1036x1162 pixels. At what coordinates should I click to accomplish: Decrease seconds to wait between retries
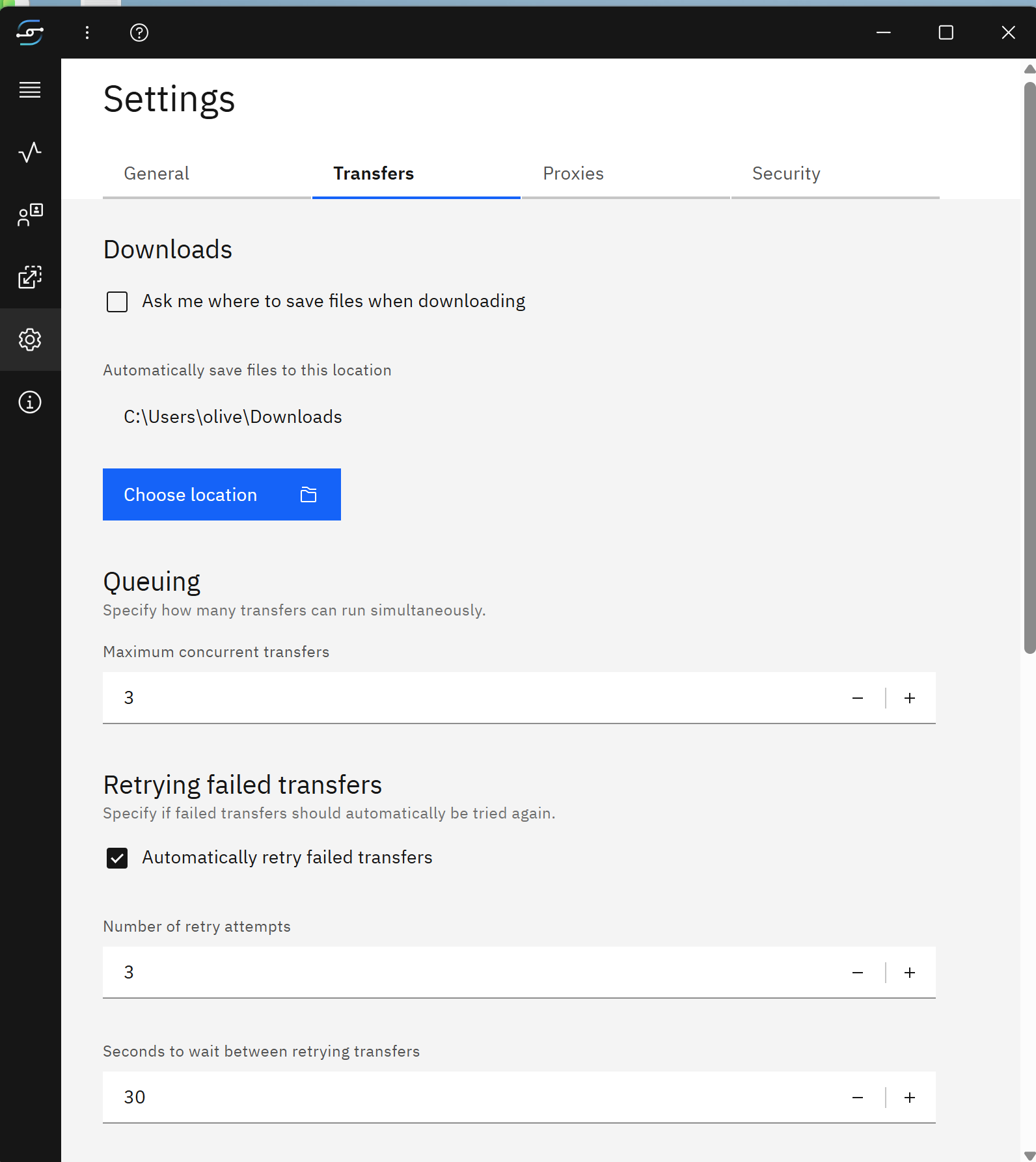858,1098
